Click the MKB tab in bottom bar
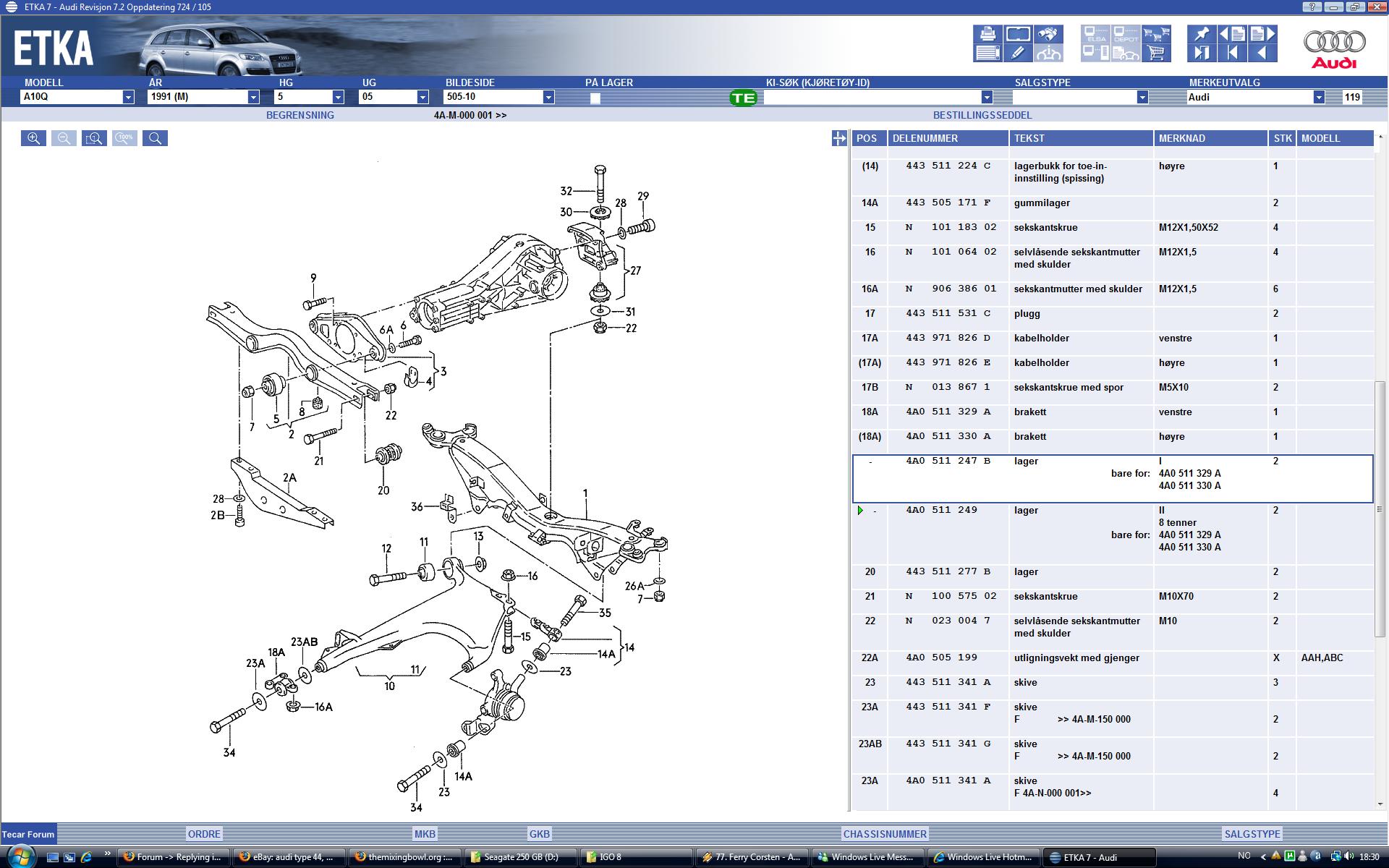1389x868 pixels. coord(425,834)
